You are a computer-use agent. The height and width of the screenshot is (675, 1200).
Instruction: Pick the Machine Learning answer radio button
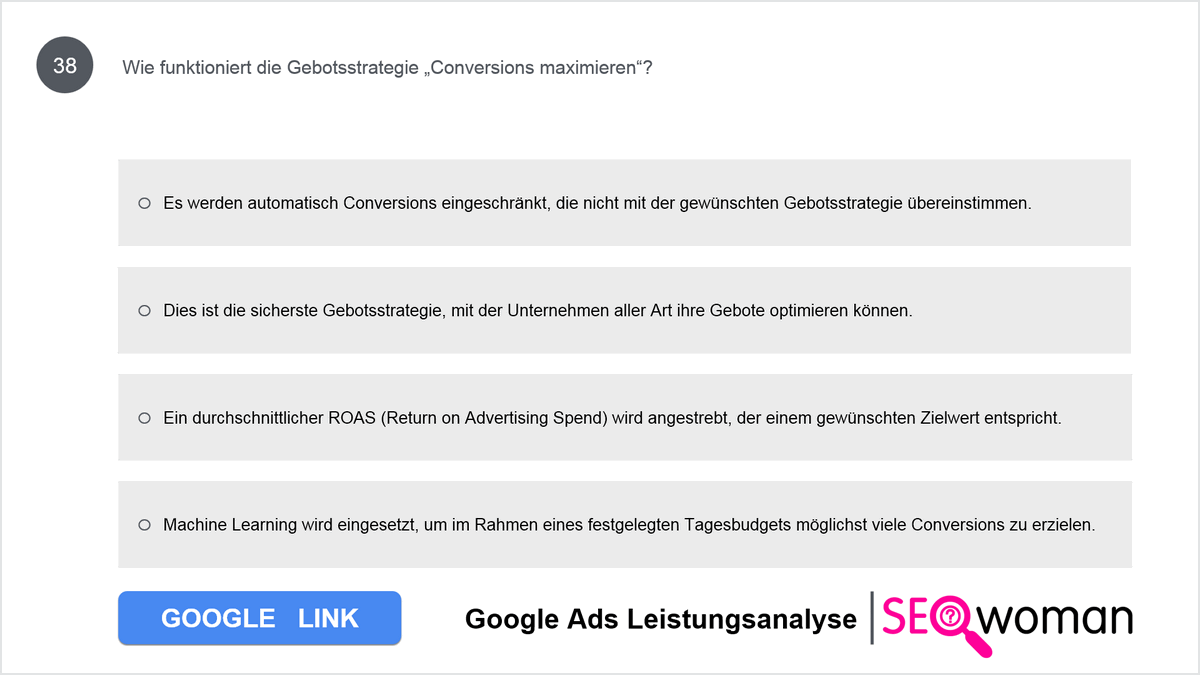coord(144,525)
